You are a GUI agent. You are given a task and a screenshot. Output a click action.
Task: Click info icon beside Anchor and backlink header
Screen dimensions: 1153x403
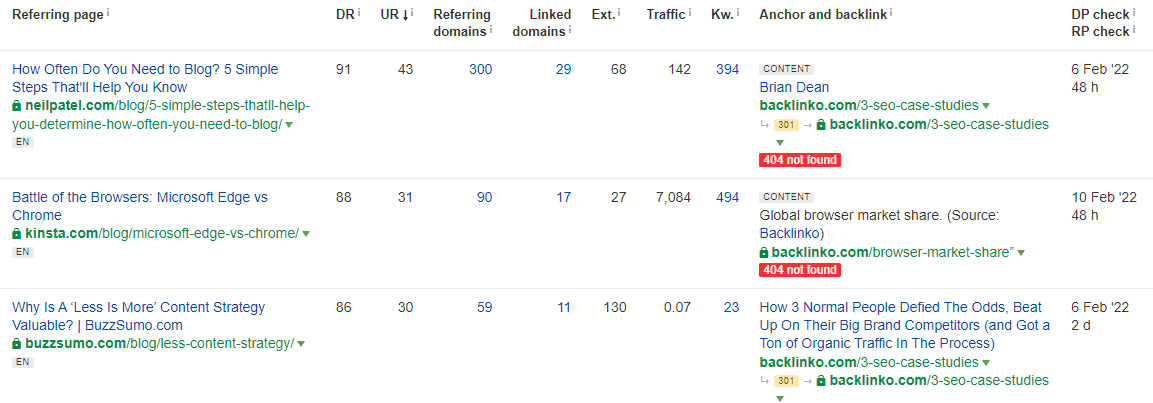[x=891, y=12]
